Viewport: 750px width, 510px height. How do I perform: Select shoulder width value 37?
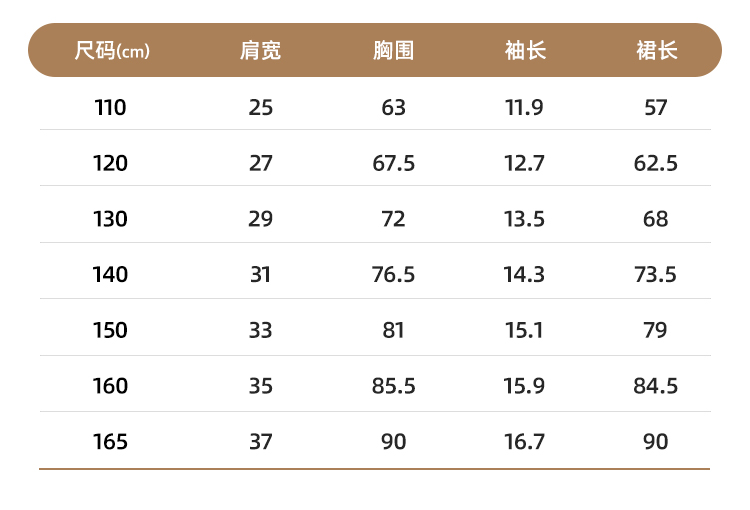(261, 441)
